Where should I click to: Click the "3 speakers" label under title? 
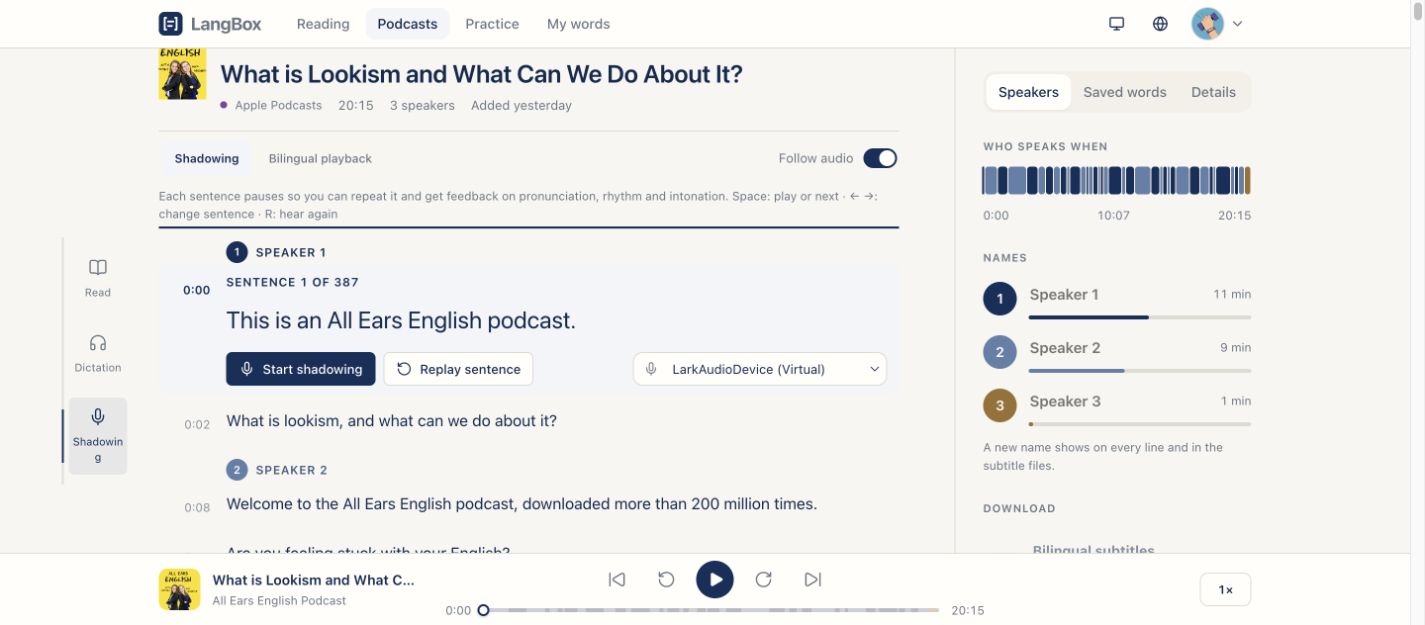(422, 105)
